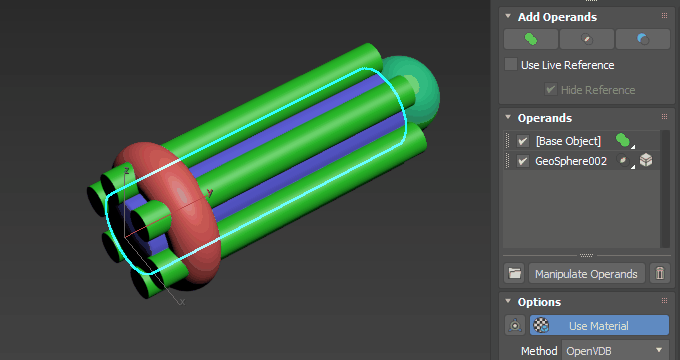Click the operands list scrollbar
Screen dimensions: 680x360
tap(665, 189)
